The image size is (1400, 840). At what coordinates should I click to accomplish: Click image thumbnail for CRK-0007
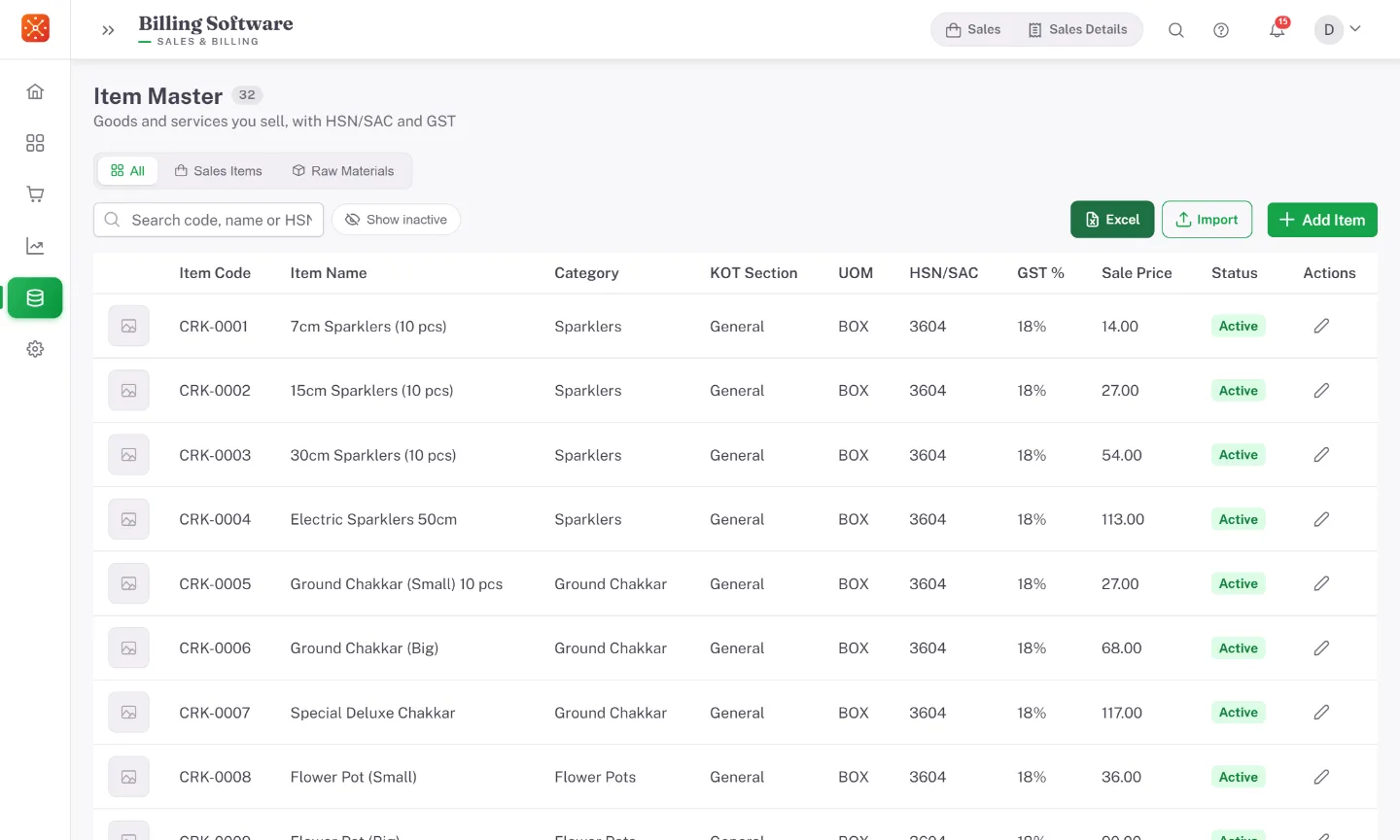(128, 713)
